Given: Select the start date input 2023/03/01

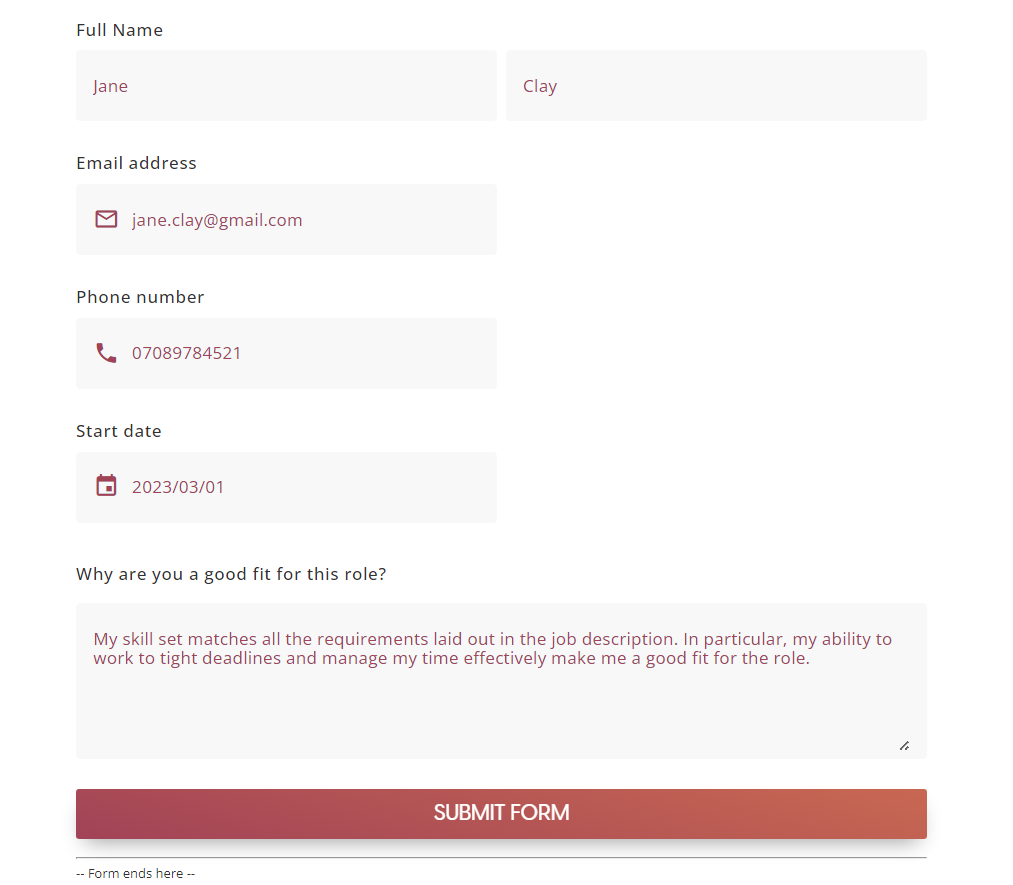Looking at the screenshot, I should [300, 487].
